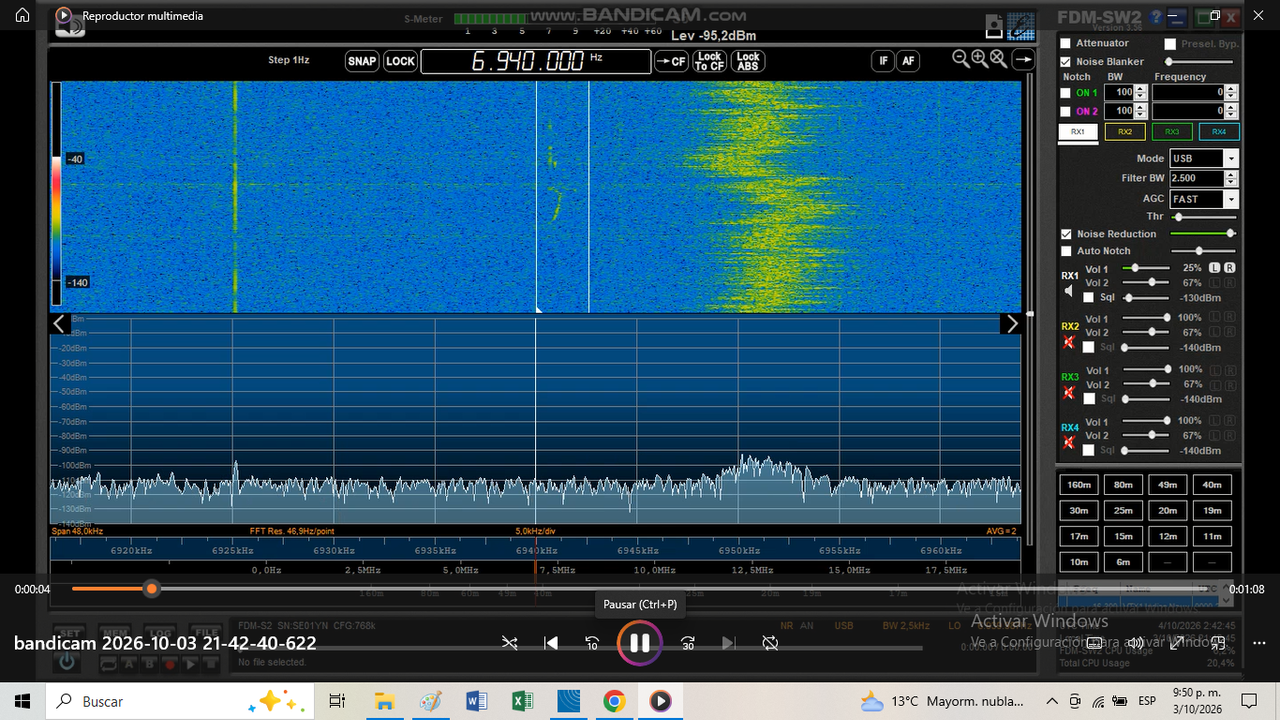Open the AGC FAST dropdown
This screenshot has width=1280, height=720.
1231,199
